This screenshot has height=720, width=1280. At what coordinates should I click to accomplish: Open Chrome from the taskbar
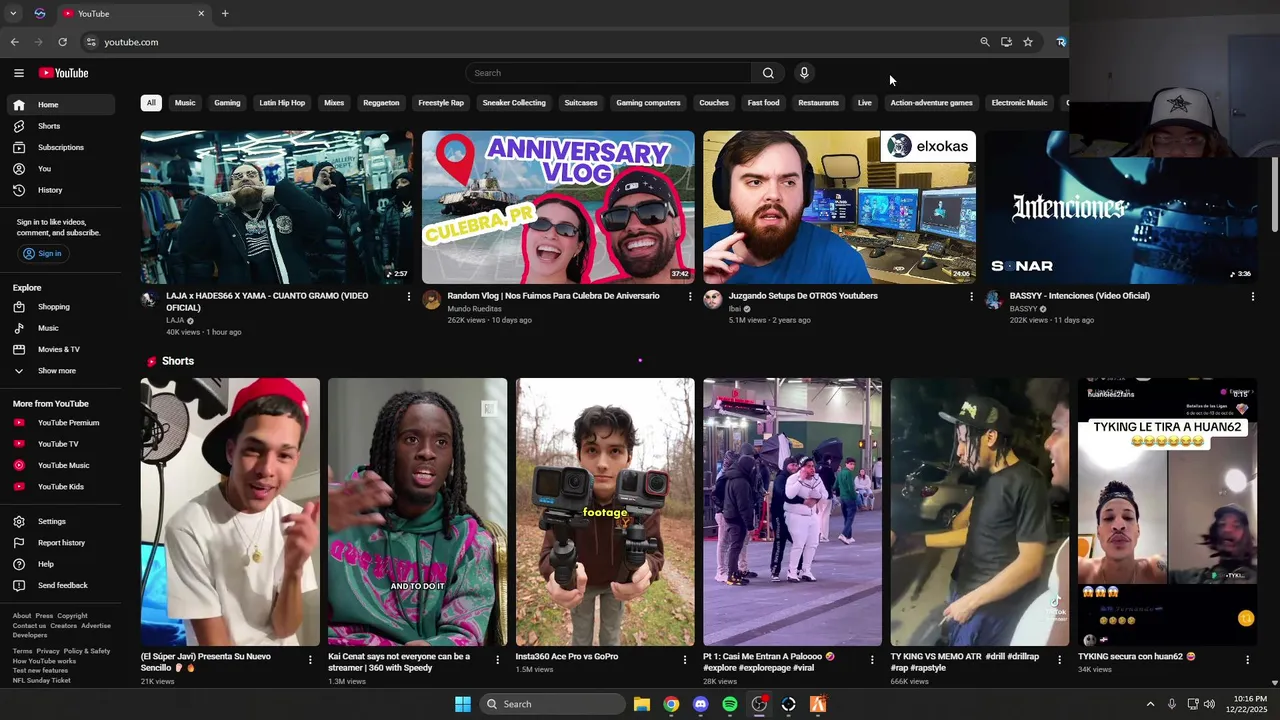click(671, 704)
